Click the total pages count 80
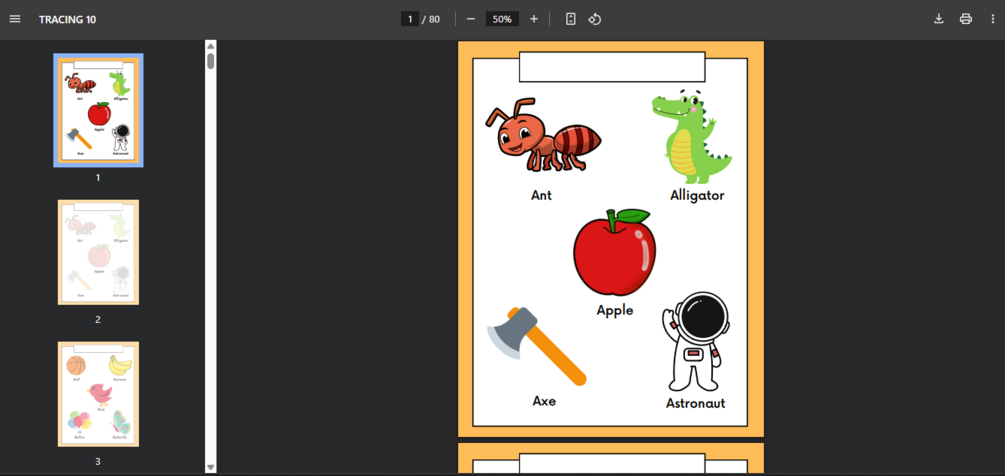Screen dimensions: 1005x476 [434, 19]
